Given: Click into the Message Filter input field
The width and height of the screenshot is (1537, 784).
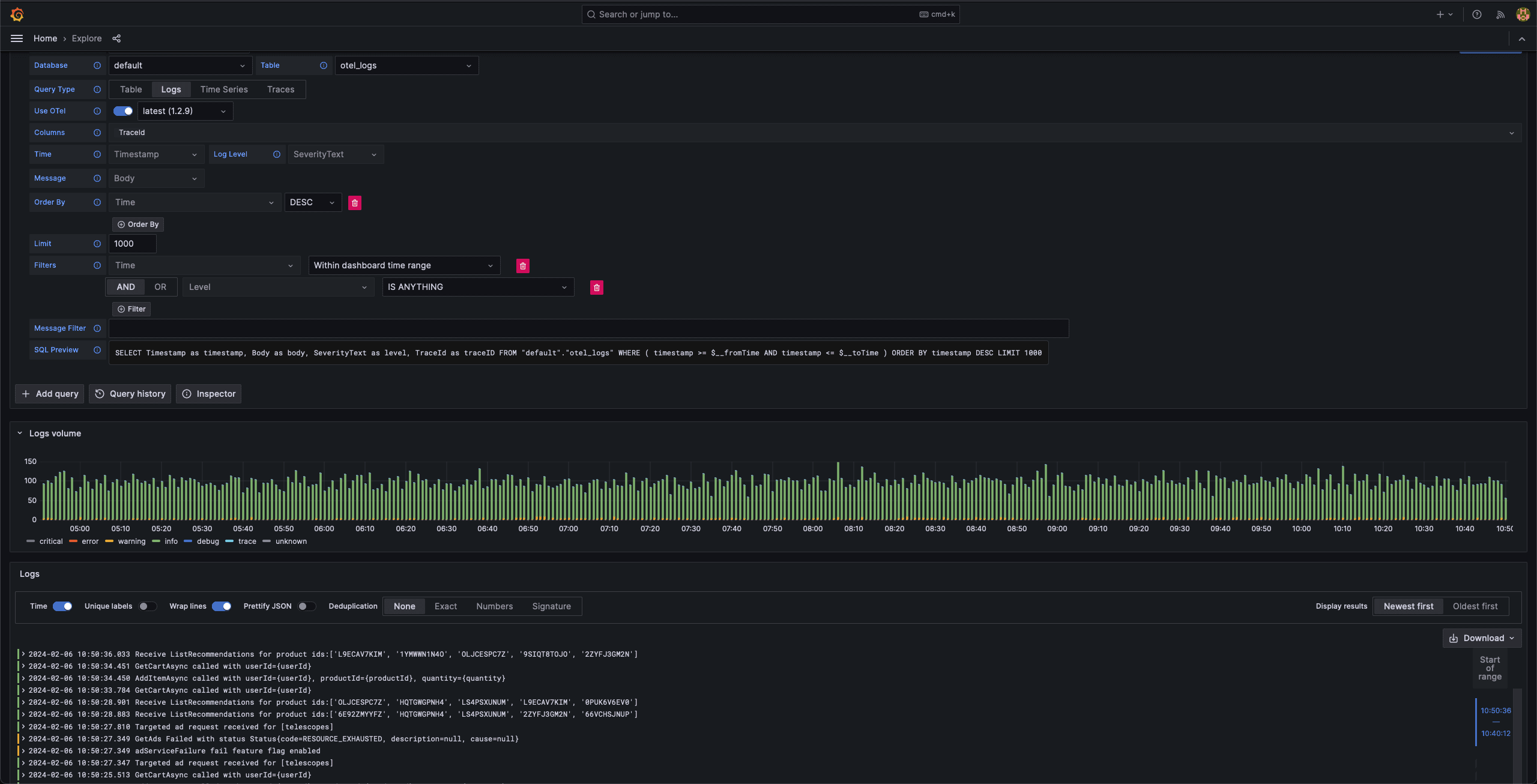Looking at the screenshot, I should [x=588, y=328].
